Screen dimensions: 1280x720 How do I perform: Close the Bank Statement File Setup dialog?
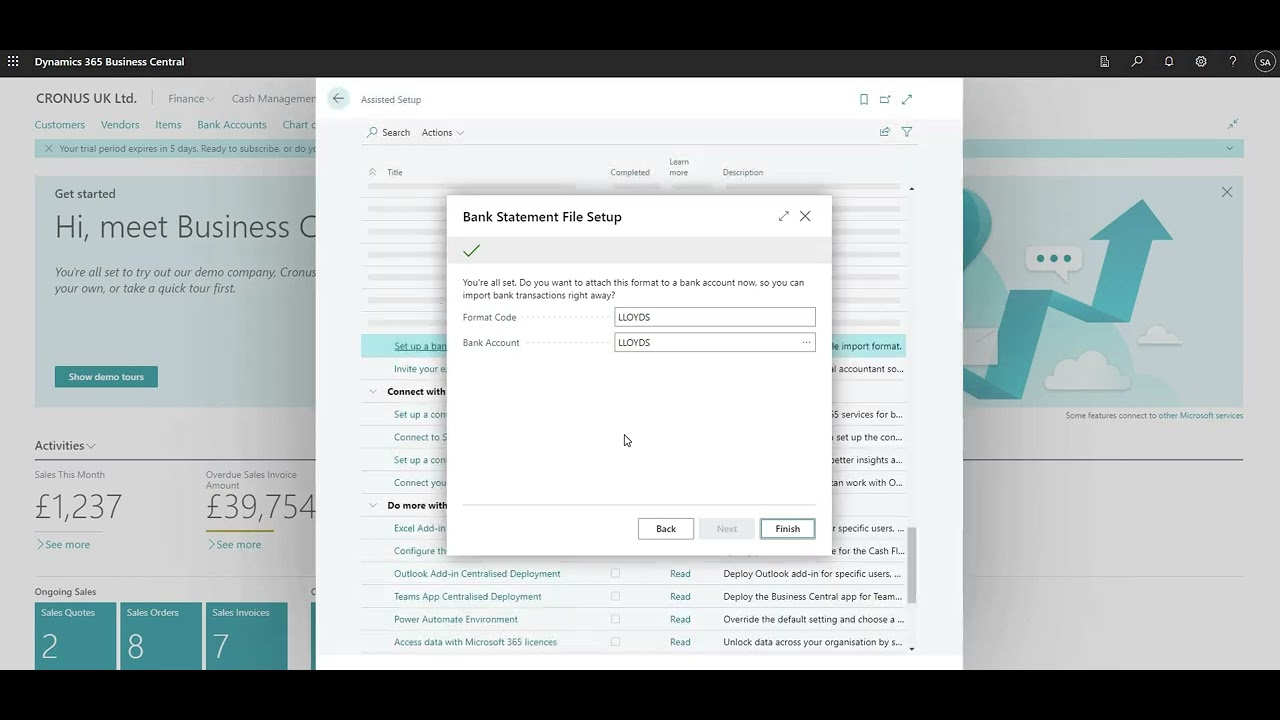click(x=805, y=216)
